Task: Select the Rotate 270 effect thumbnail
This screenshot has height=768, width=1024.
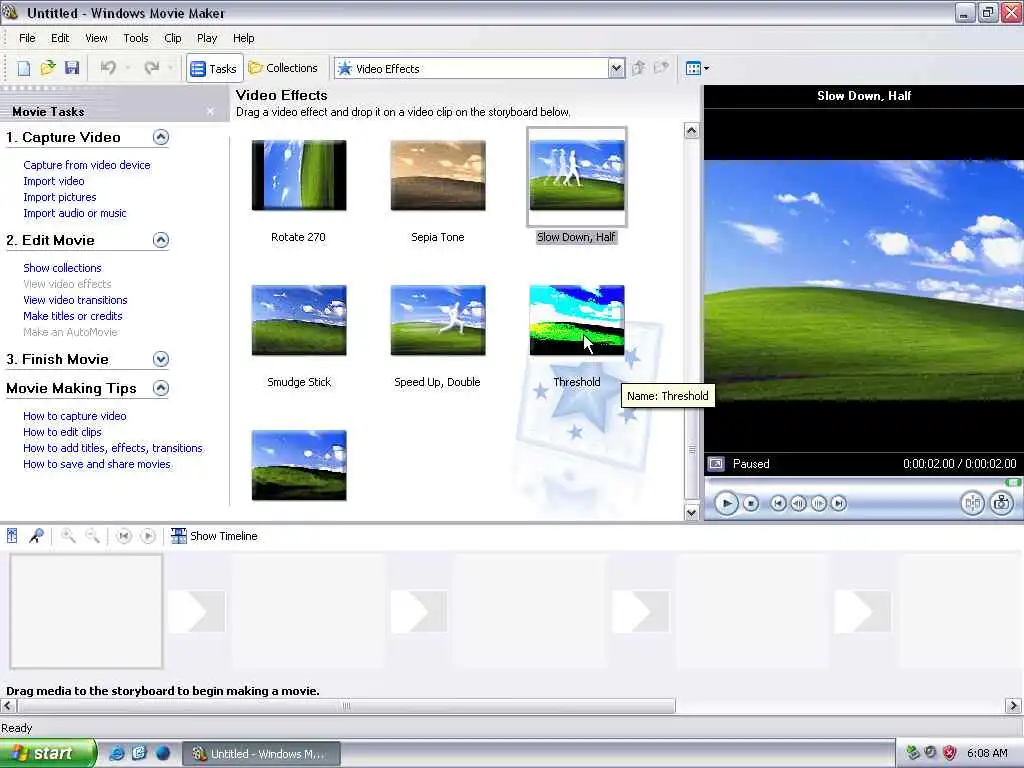Action: pyautogui.click(x=299, y=176)
